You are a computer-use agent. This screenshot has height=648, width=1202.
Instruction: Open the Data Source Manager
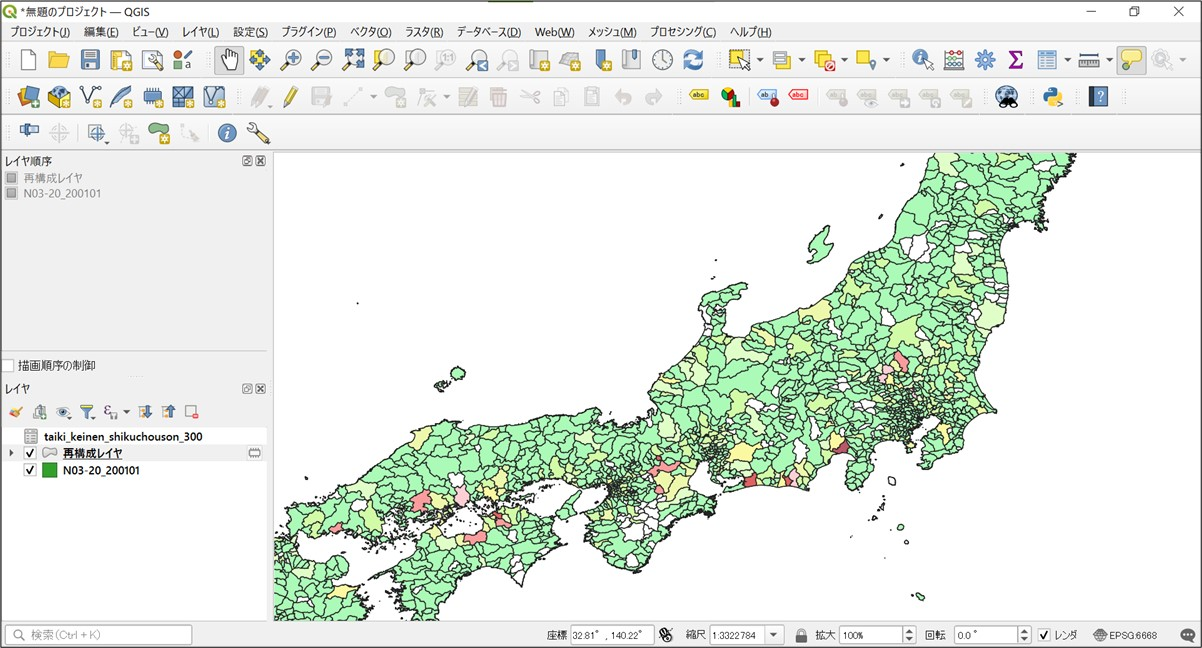tap(28, 97)
